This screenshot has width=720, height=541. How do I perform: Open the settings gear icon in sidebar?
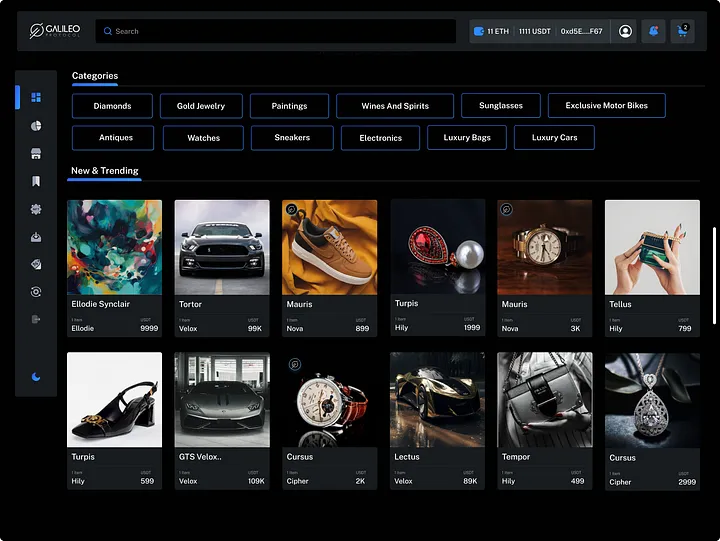tap(36, 209)
